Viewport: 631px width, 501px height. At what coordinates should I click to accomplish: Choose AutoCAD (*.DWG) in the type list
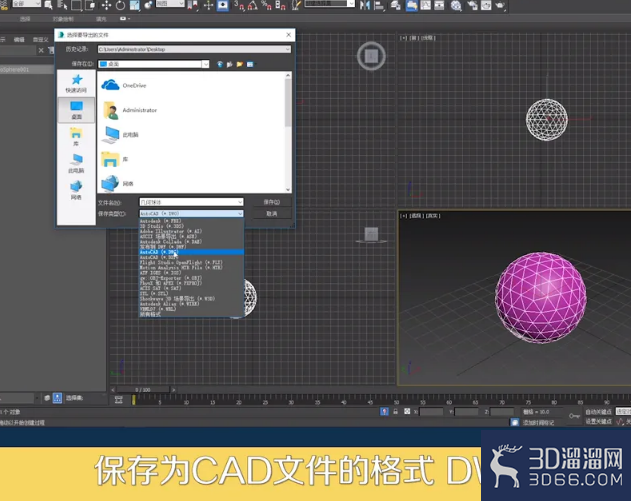191,252
